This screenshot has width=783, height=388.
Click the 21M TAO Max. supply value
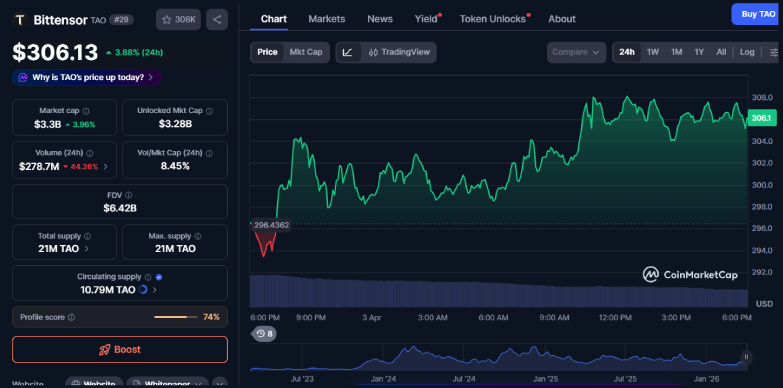click(175, 249)
